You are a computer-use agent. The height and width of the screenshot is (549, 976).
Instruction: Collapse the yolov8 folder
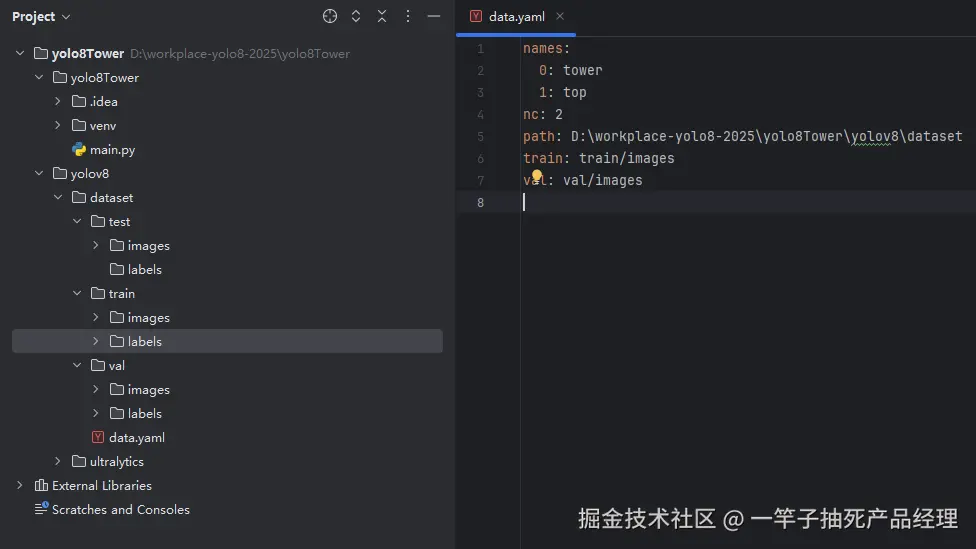point(39,173)
